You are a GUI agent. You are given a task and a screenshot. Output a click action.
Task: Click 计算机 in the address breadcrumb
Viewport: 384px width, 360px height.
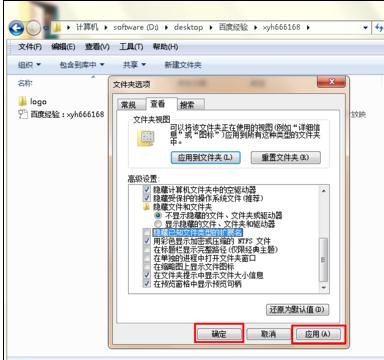[87, 27]
